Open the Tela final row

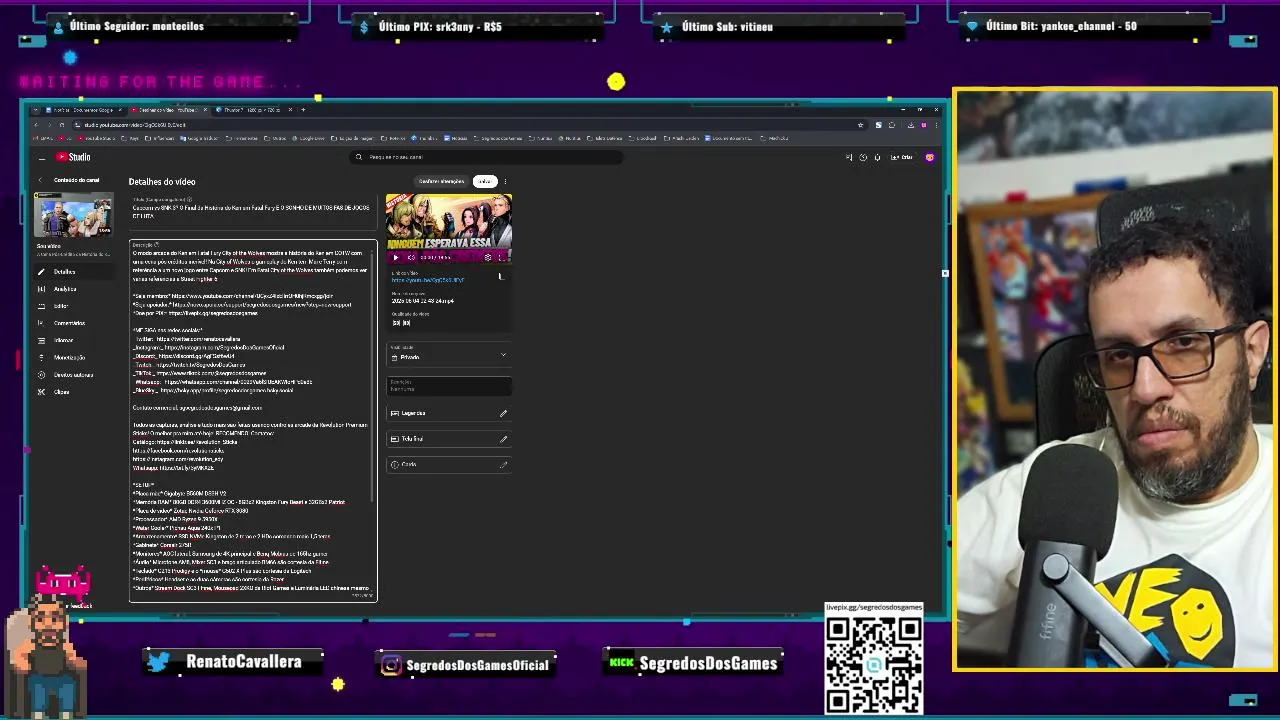point(449,439)
